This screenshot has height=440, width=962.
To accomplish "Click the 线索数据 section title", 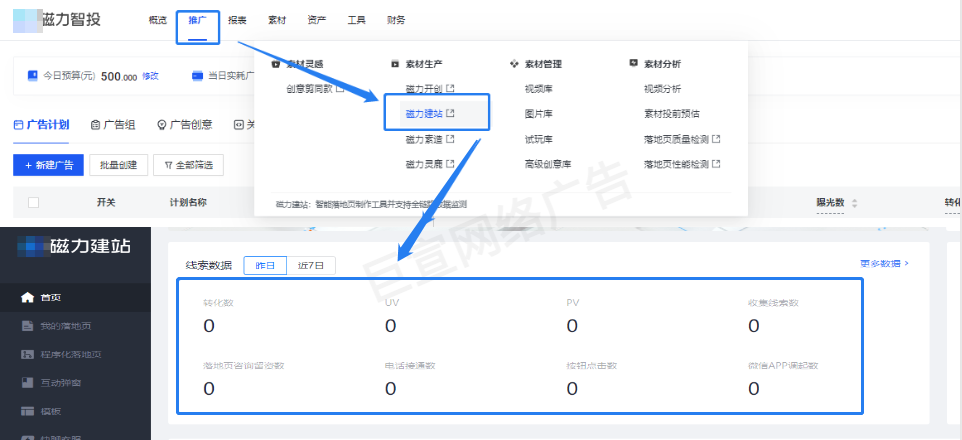I will [209, 266].
